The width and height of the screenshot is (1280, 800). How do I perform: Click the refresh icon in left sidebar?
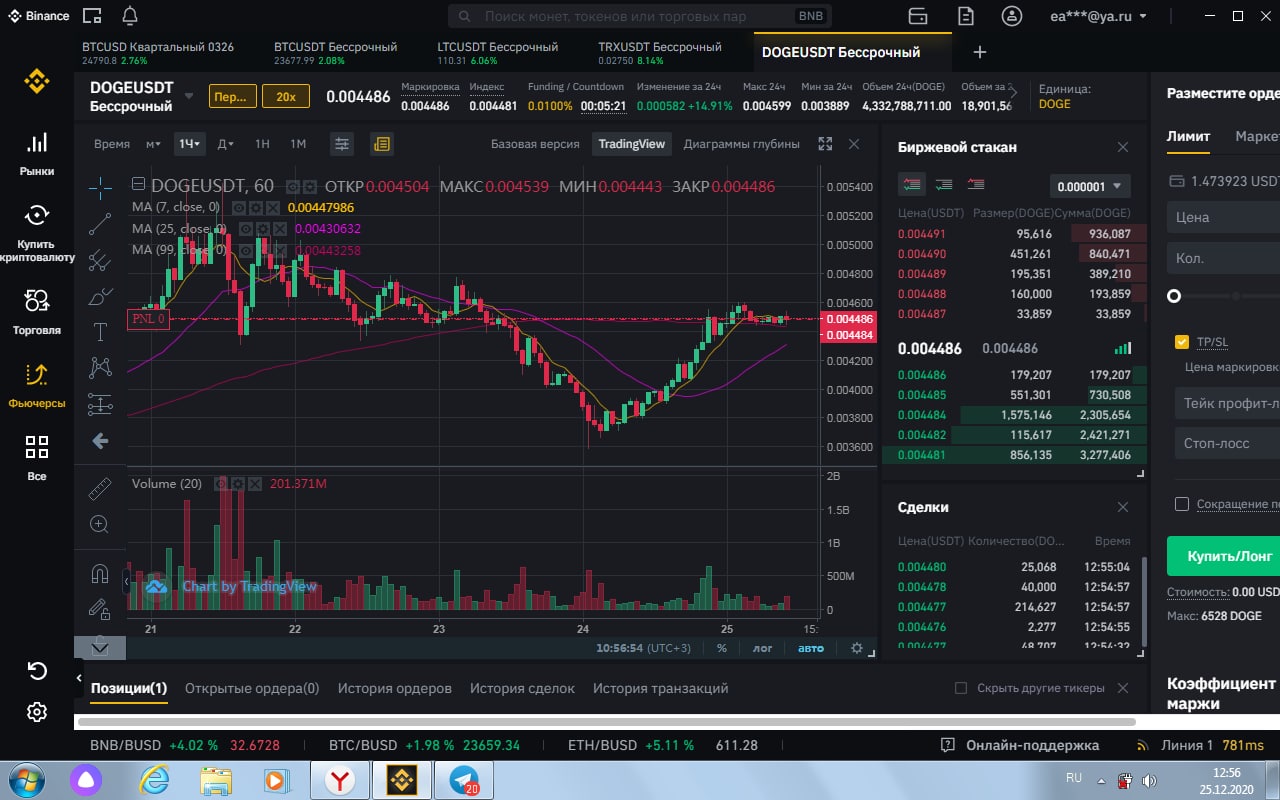coord(37,670)
